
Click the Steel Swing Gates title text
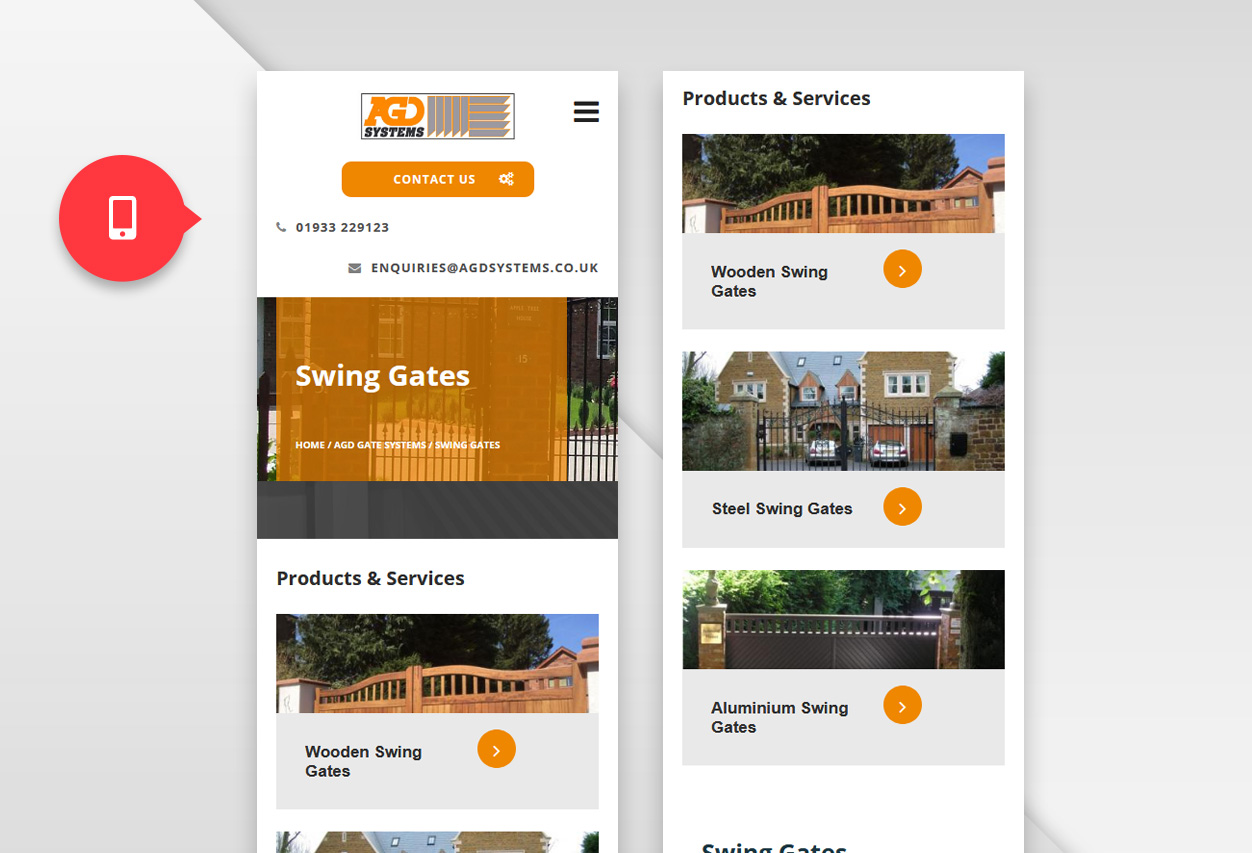(782, 508)
